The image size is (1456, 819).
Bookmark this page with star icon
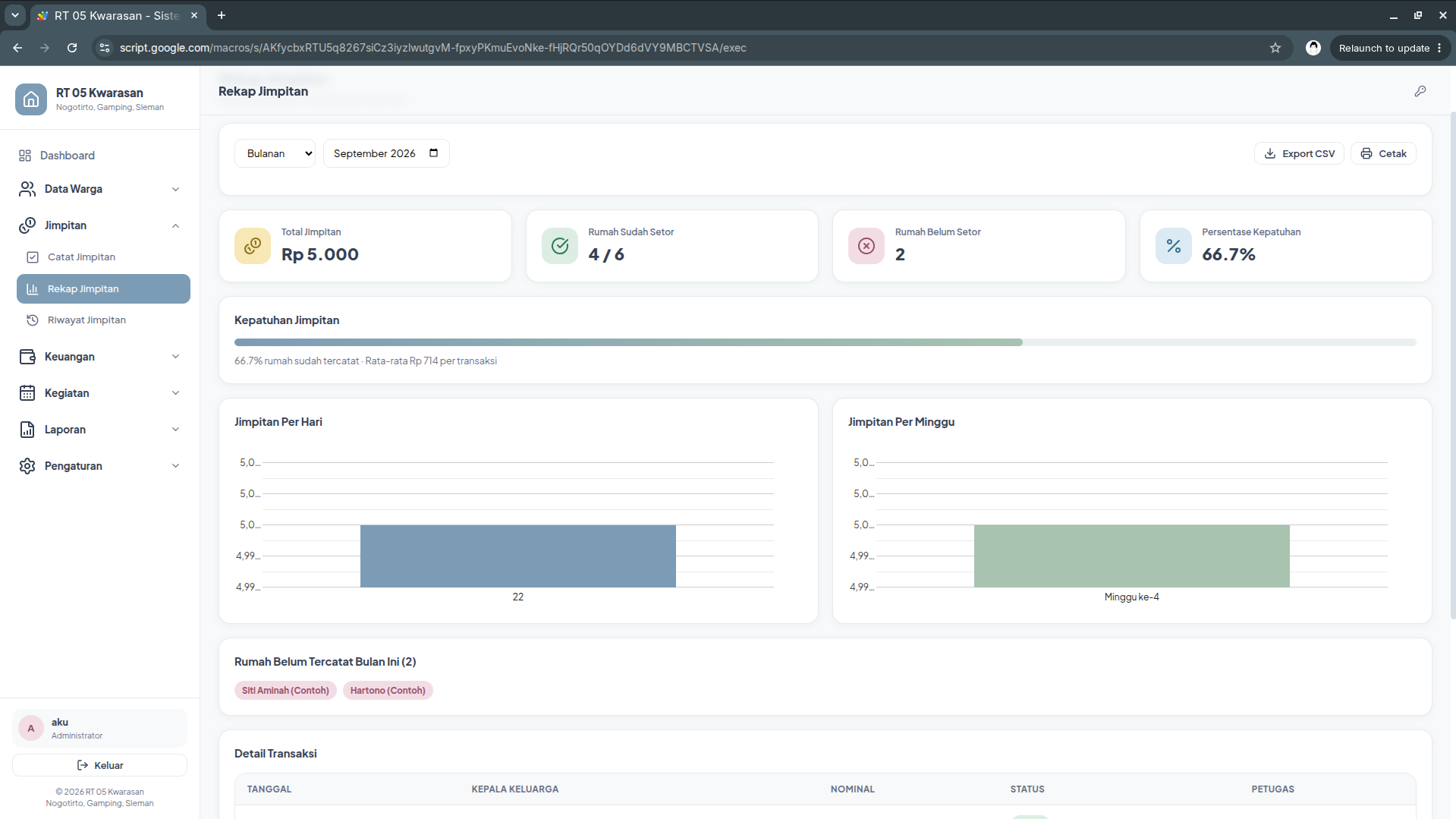1275,48
